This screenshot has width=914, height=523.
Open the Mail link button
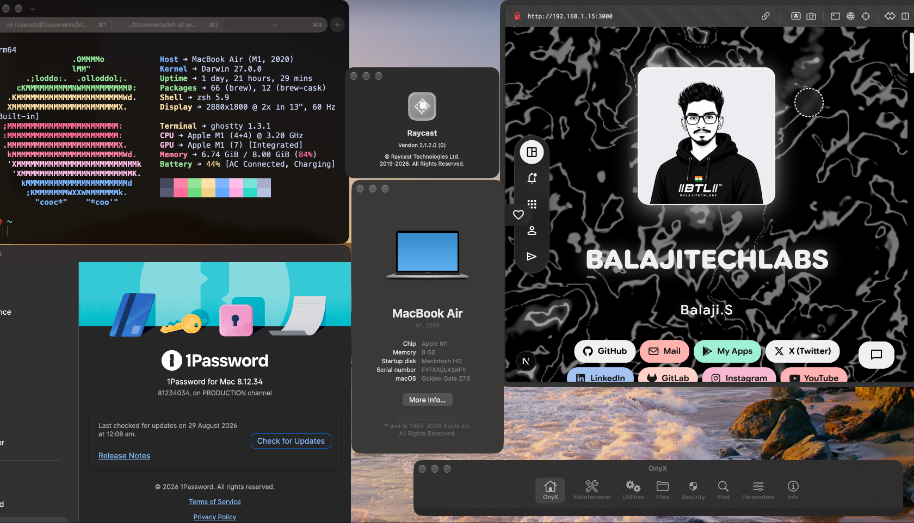[x=665, y=351]
